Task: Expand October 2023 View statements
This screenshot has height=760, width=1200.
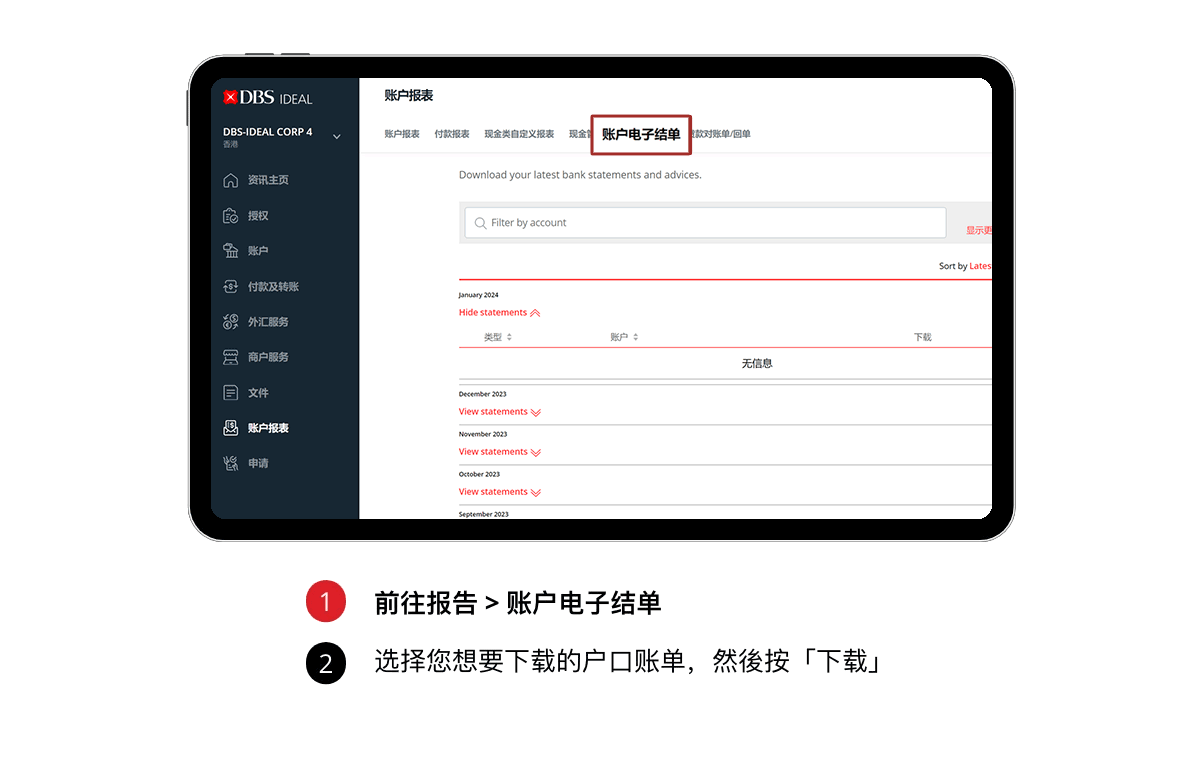Action: [499, 492]
